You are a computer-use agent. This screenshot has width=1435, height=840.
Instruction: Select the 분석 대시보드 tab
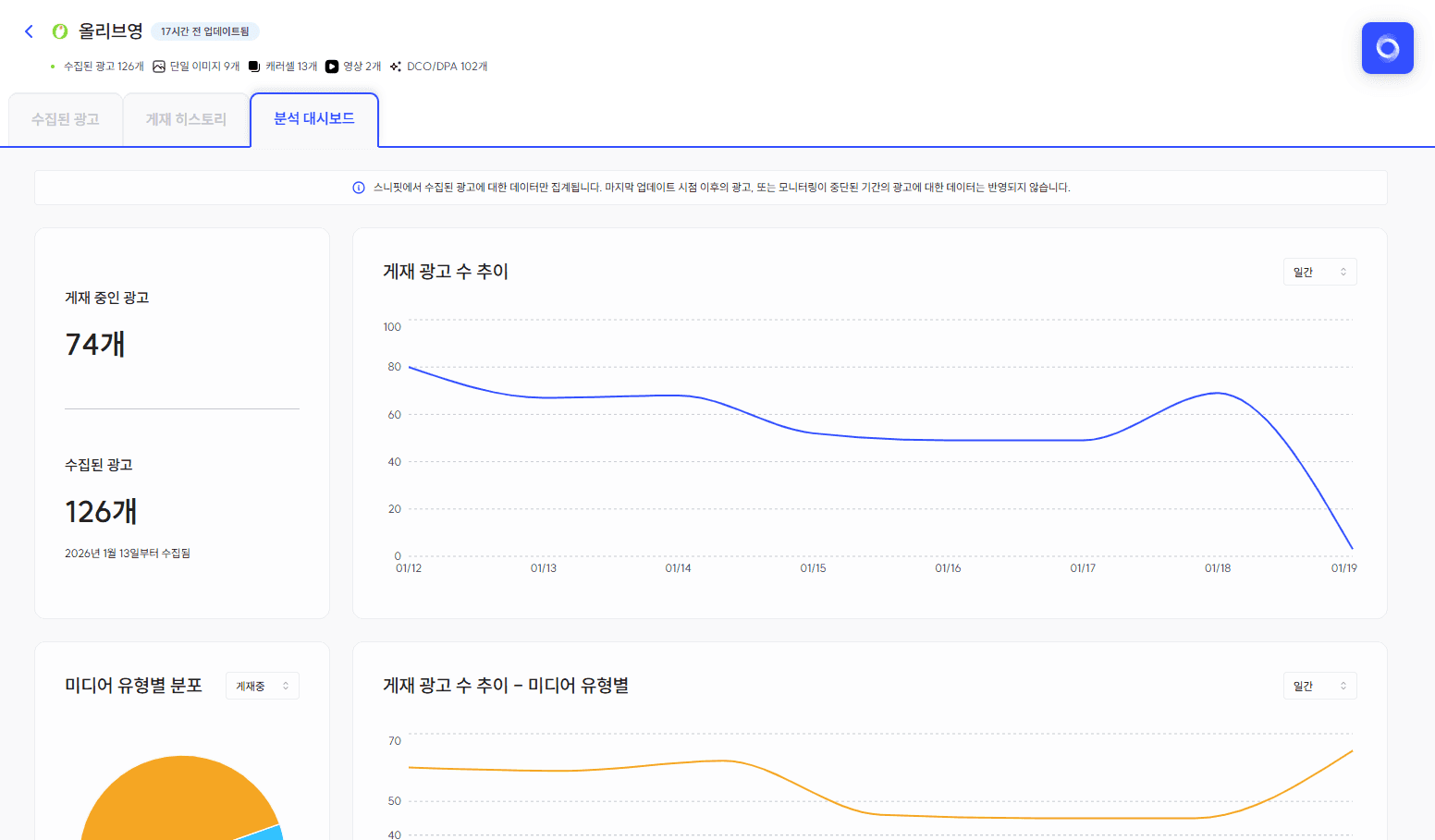coord(314,118)
